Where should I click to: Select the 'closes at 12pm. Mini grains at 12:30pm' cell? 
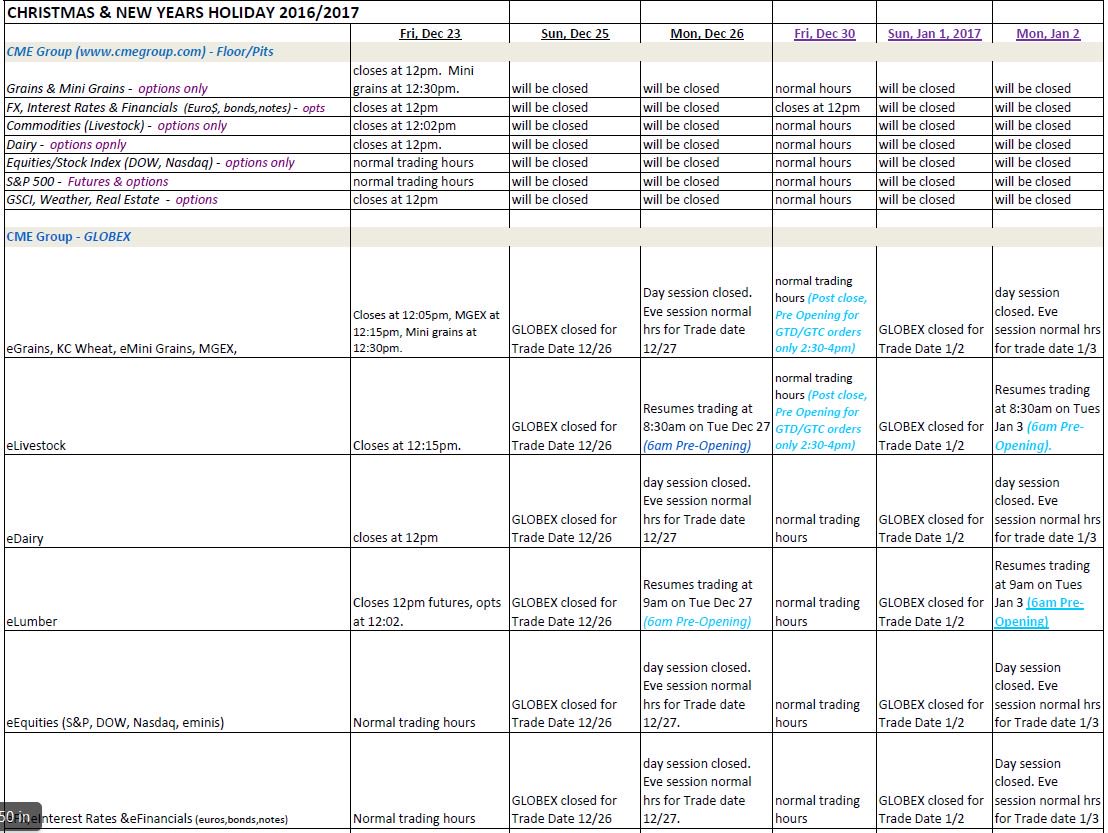pyautogui.click(x=430, y=79)
